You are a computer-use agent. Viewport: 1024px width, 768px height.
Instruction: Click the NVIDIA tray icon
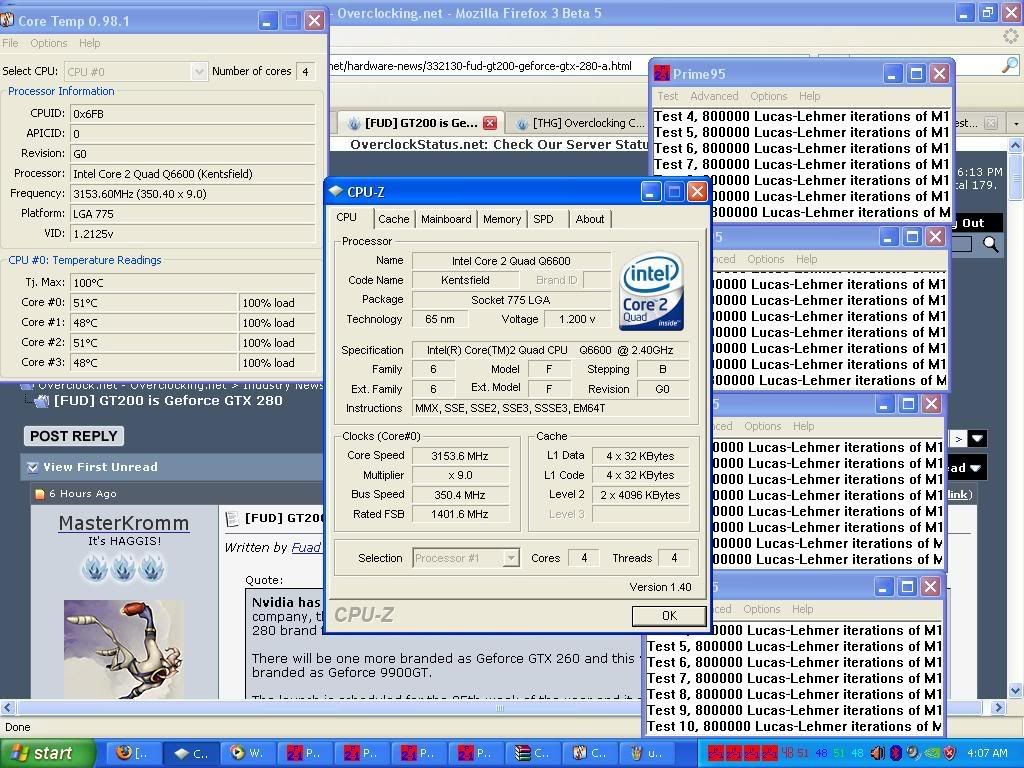tap(933, 753)
